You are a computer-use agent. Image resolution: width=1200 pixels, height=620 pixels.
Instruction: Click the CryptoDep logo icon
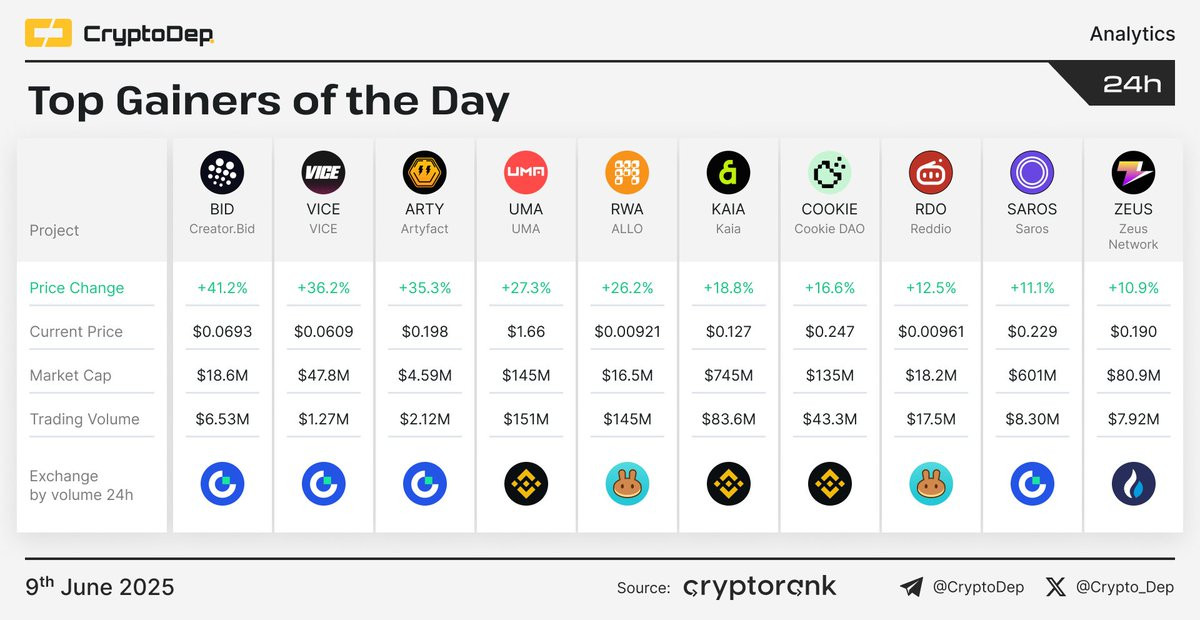[x=48, y=32]
